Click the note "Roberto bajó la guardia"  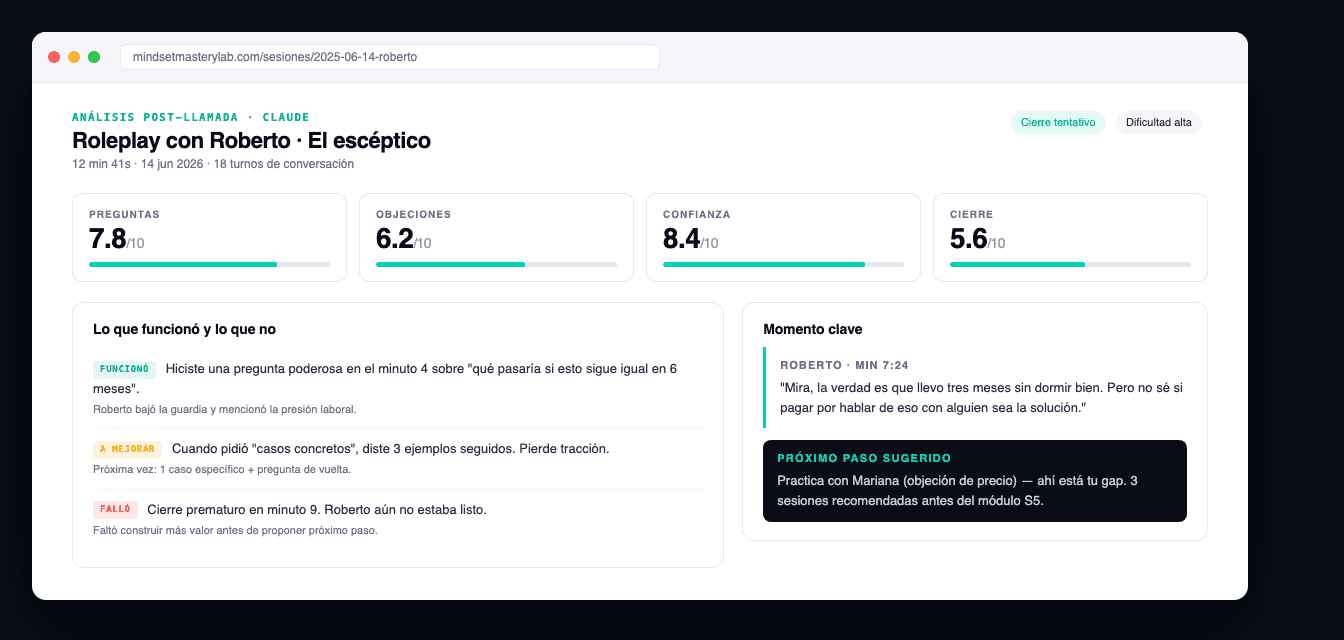(x=224, y=409)
